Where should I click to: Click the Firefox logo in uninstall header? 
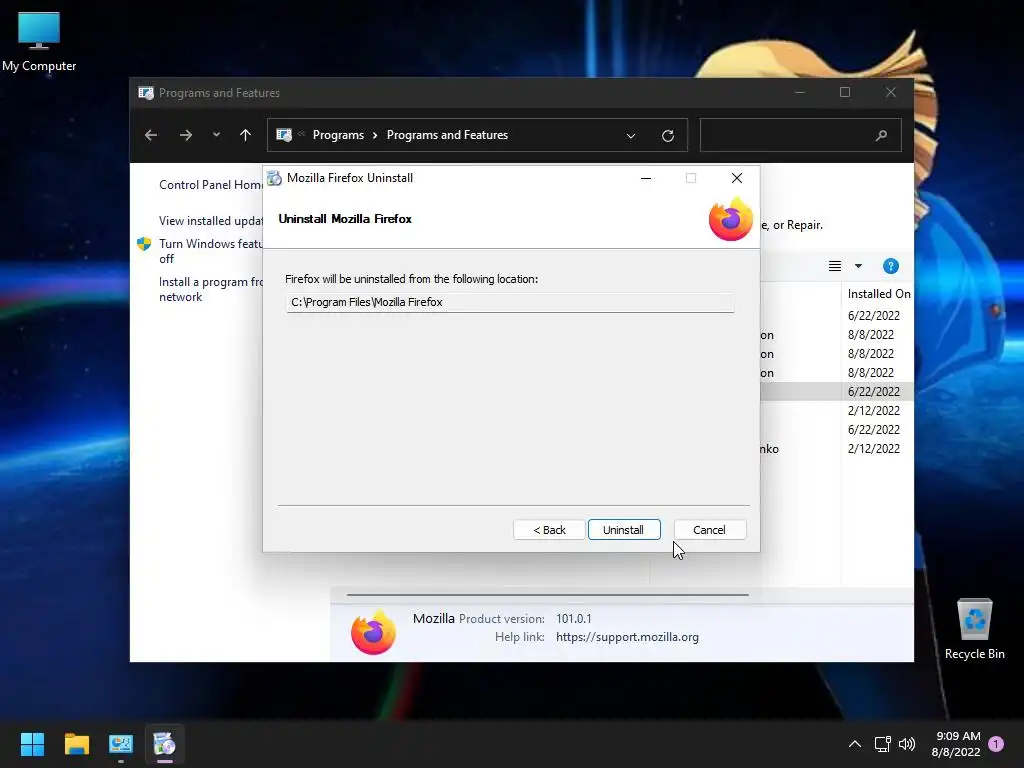(x=731, y=219)
